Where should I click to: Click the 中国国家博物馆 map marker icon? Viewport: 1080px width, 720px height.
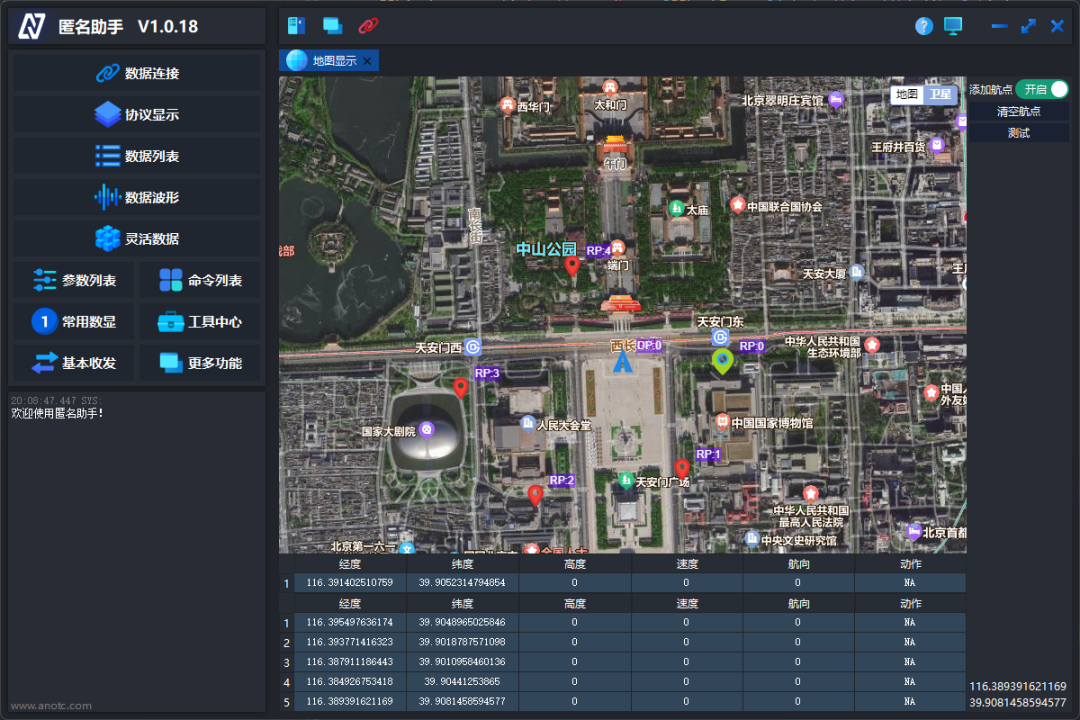coord(722,421)
